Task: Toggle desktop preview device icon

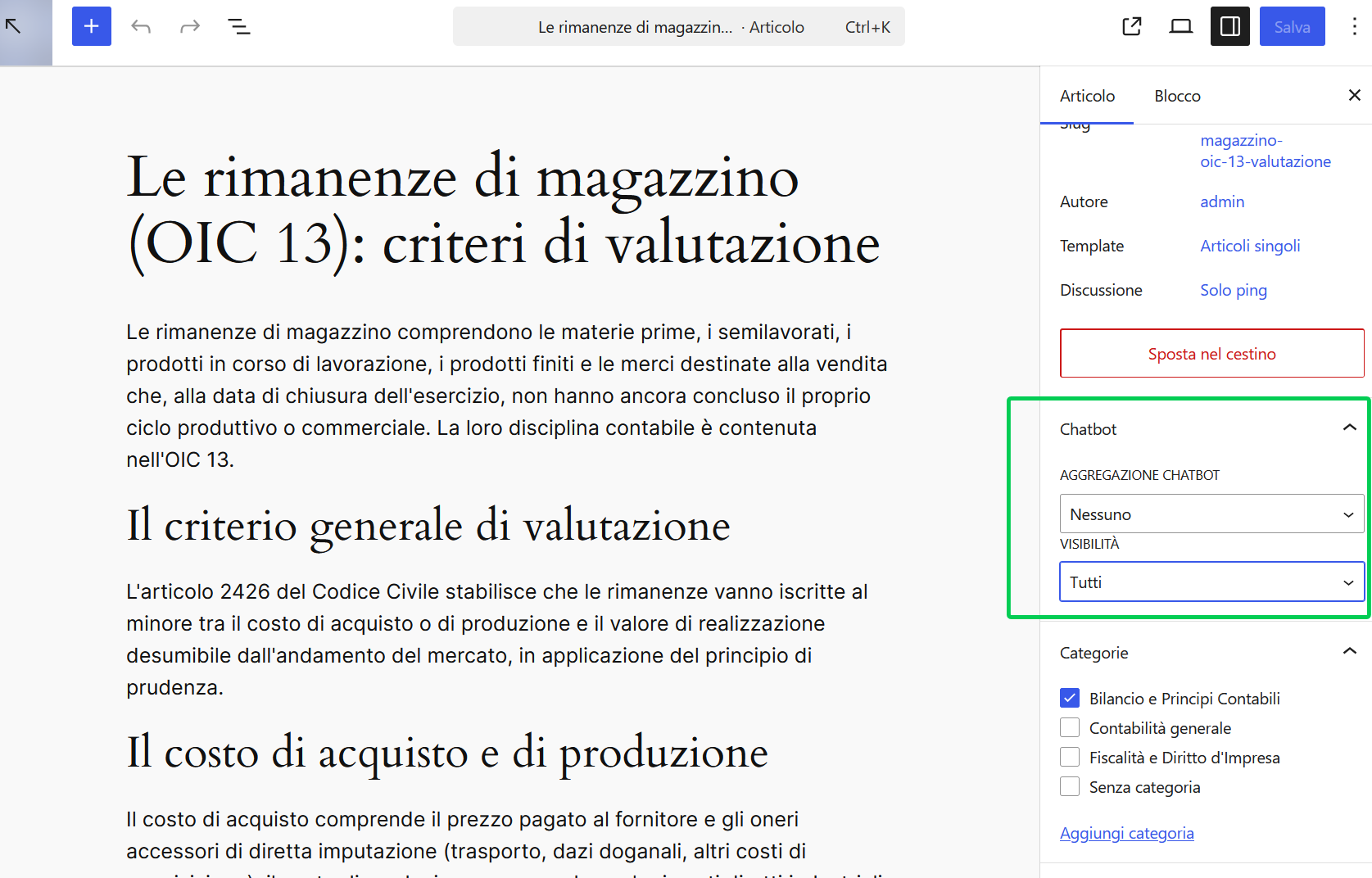Action: 1181,26
